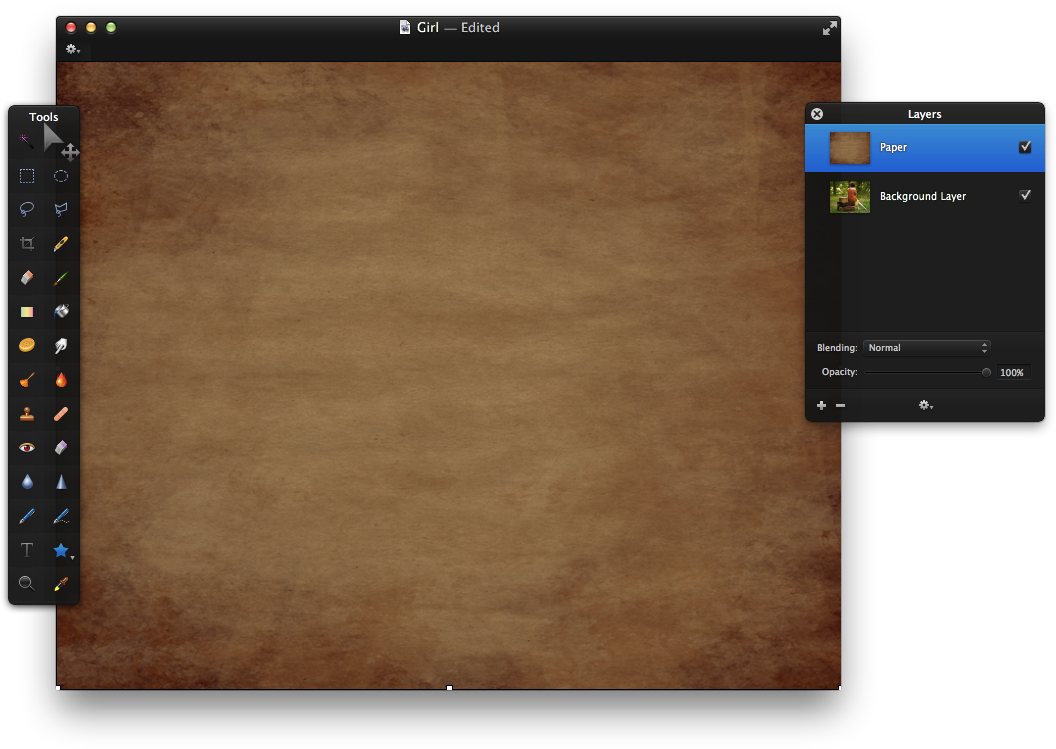Select the star Shape tool
Viewport: 1056px width, 749px height.
pos(61,549)
